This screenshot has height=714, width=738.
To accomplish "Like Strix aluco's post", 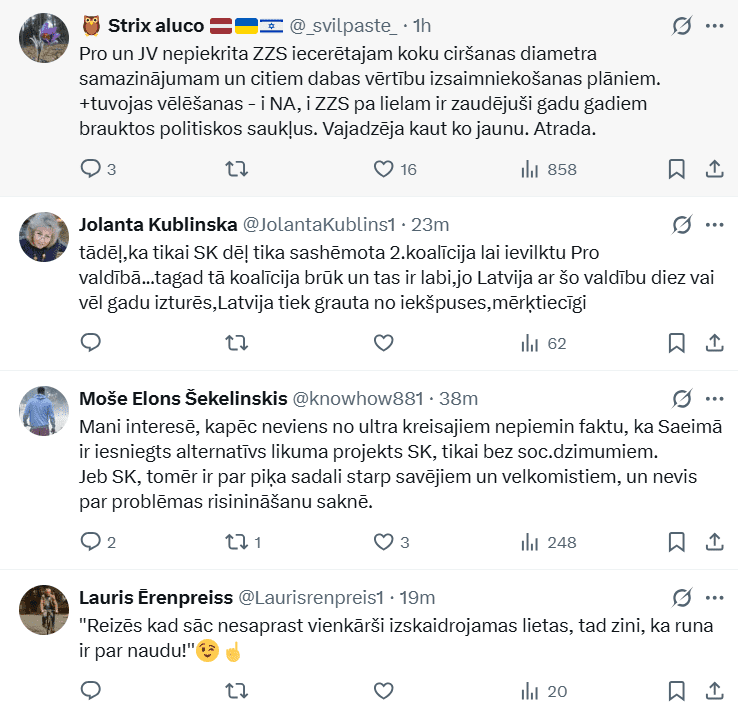I will point(383,169).
